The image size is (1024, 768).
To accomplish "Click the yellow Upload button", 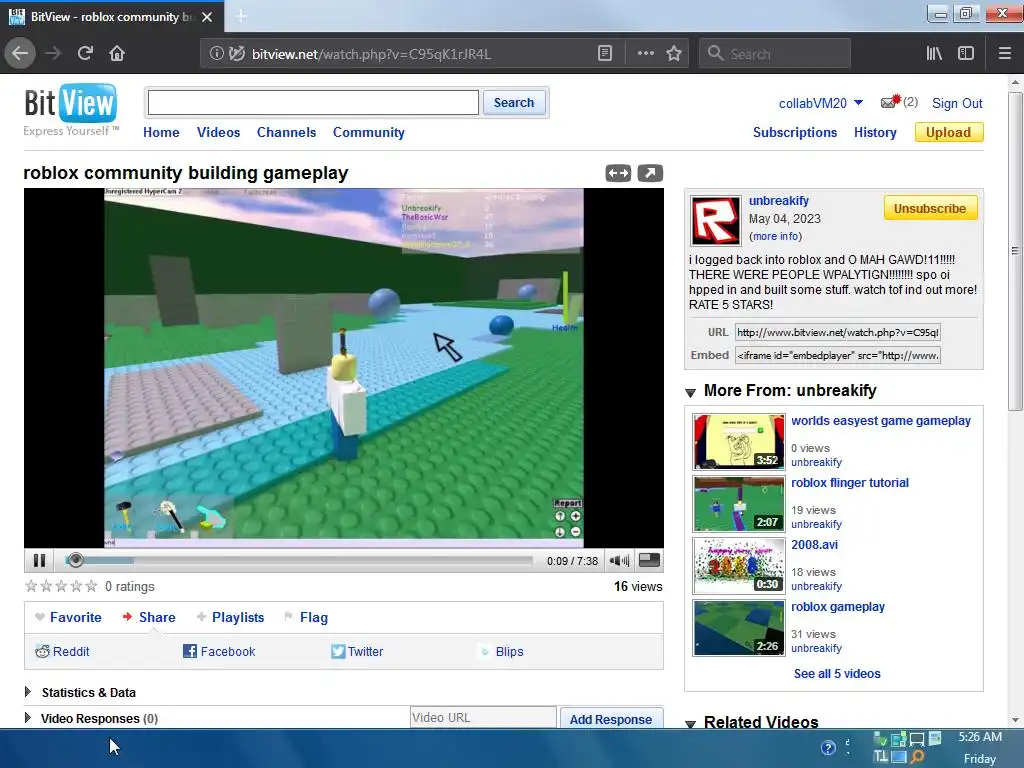I will point(949,133).
